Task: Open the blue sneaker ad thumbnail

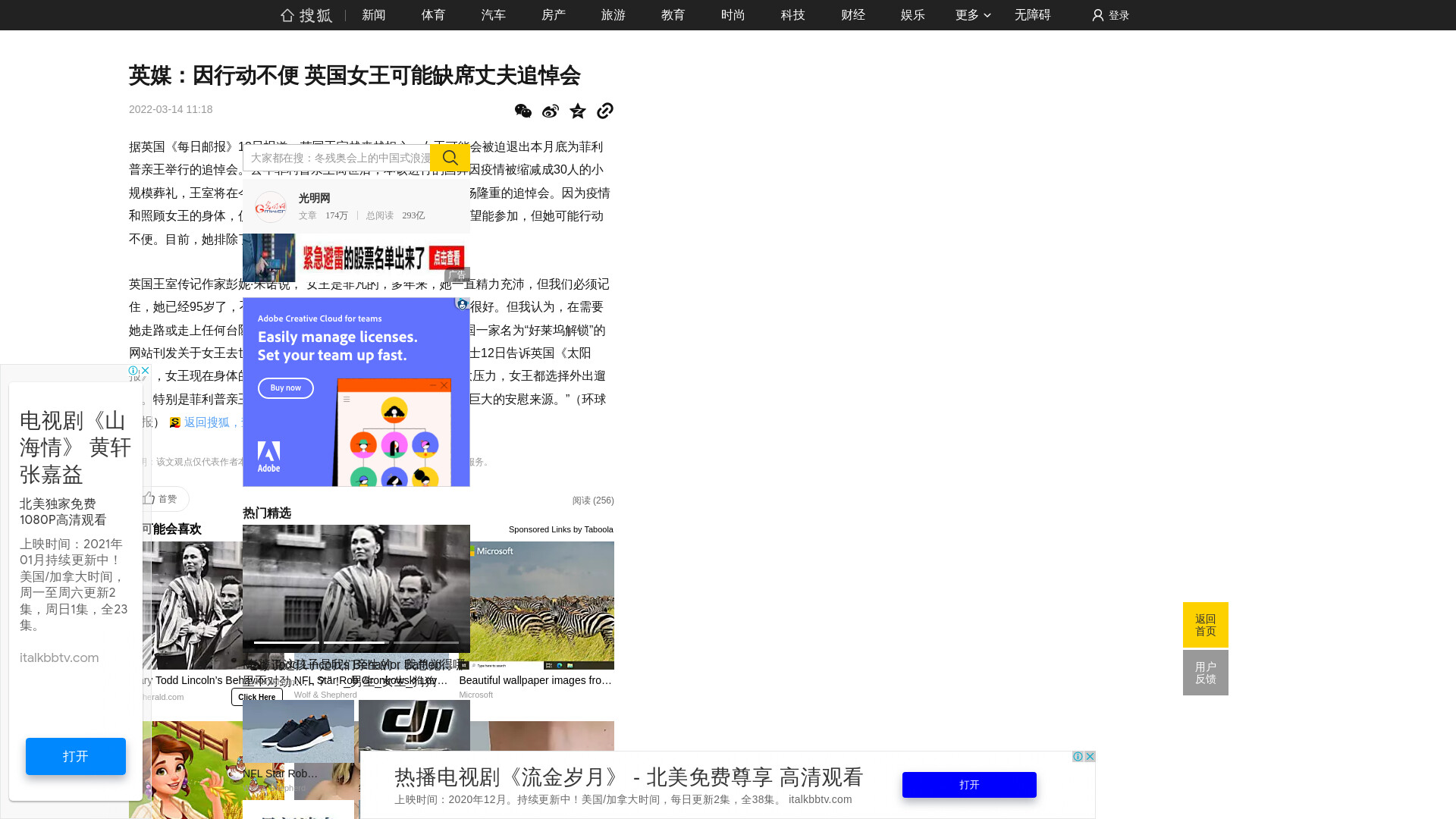Action: [298, 731]
